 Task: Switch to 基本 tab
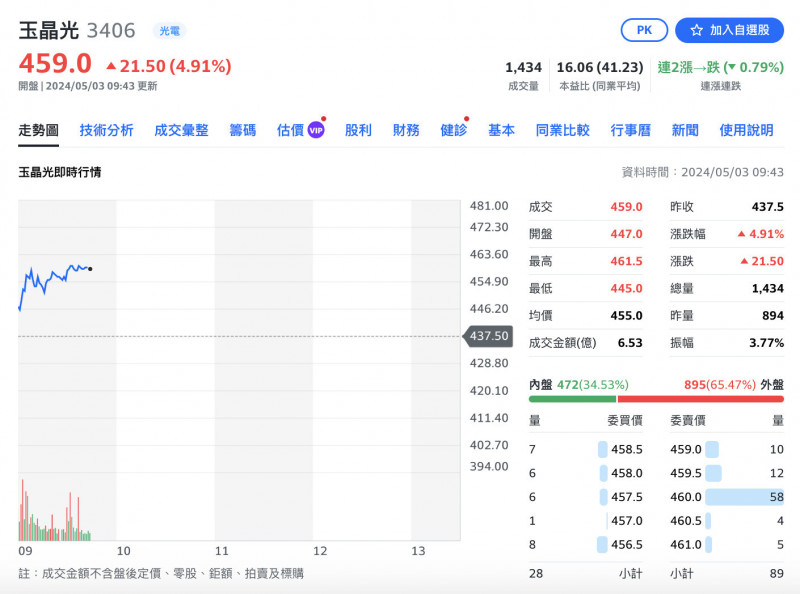tap(501, 130)
